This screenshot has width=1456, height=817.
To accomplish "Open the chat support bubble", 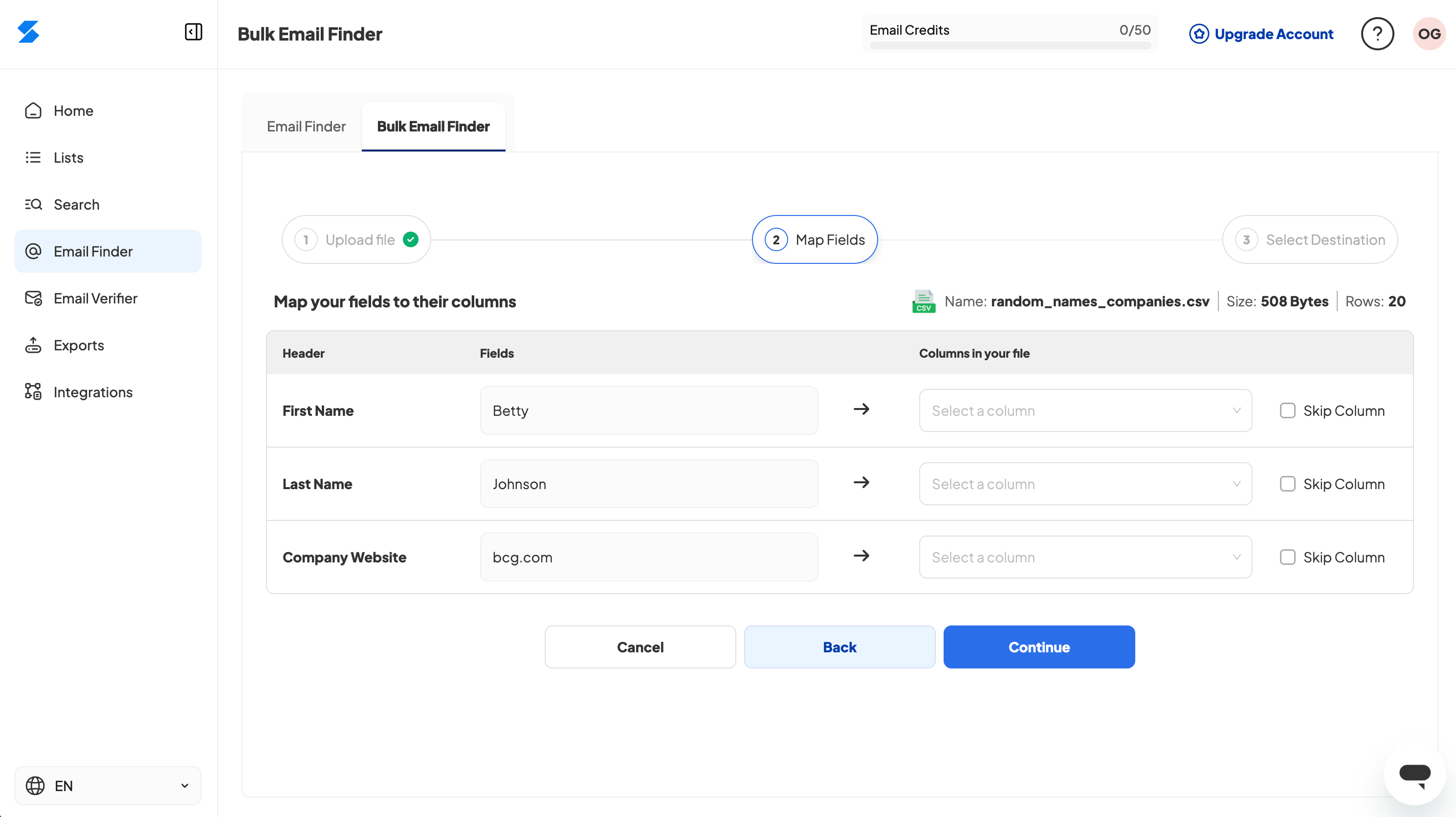I will [1414, 774].
